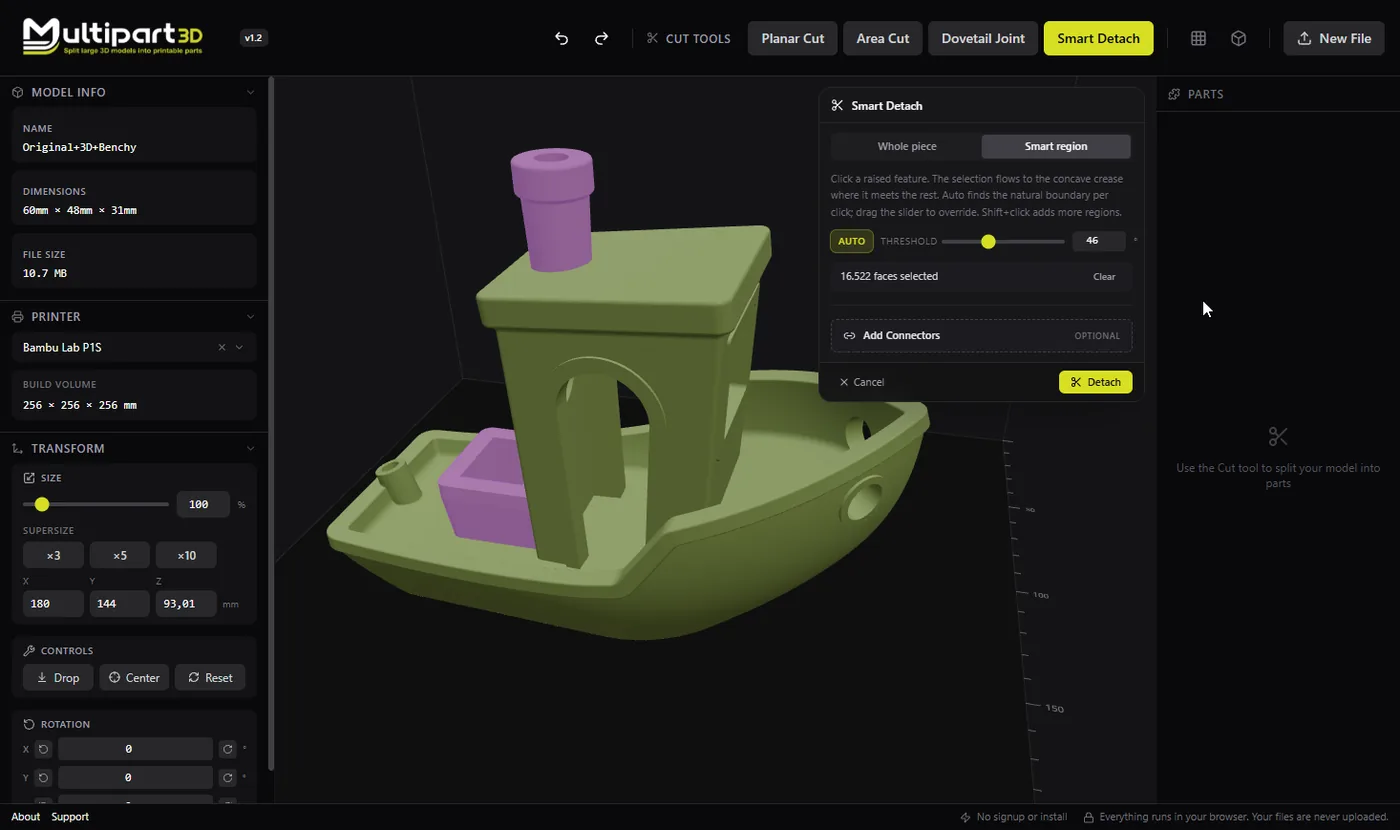1400x830 pixels.
Task: Click the Size slider handle
Action: [42, 505]
